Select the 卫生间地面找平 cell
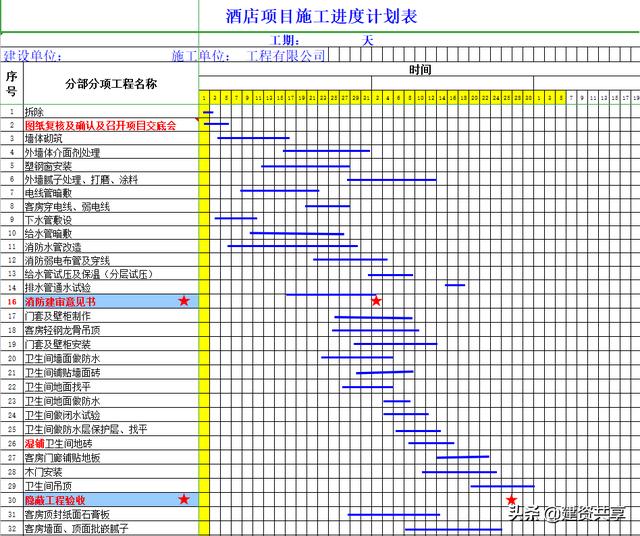The image size is (640, 536). [x=111, y=387]
